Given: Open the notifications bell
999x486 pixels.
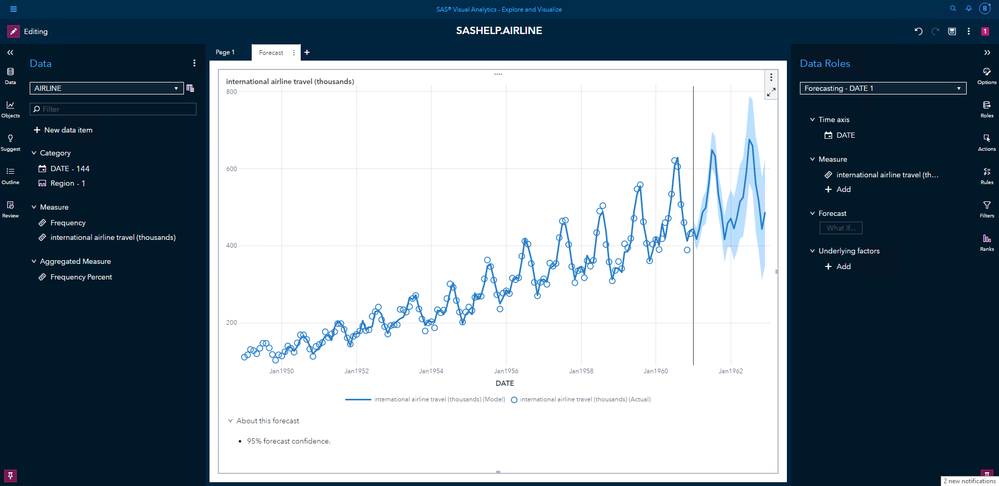Looking at the screenshot, I should pyautogui.click(x=968, y=9).
